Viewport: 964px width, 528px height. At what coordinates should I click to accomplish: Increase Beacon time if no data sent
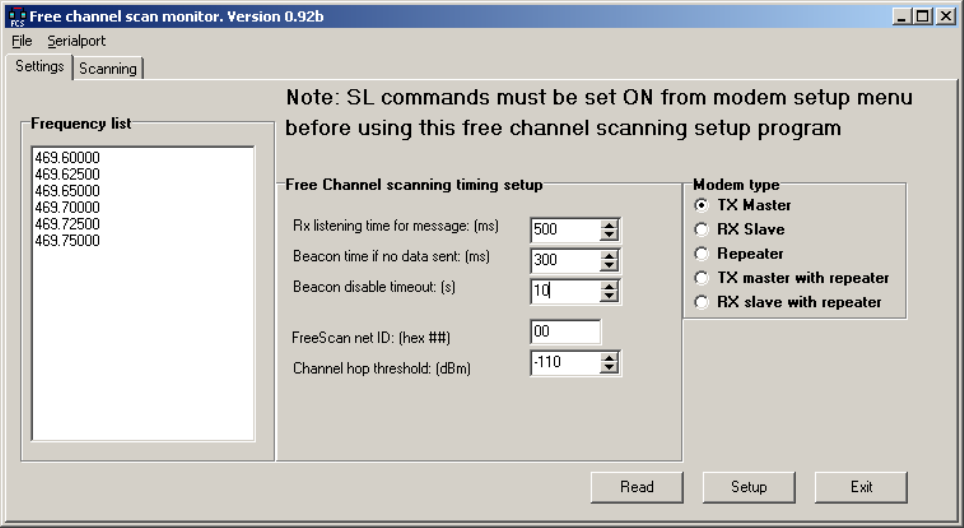point(609,256)
